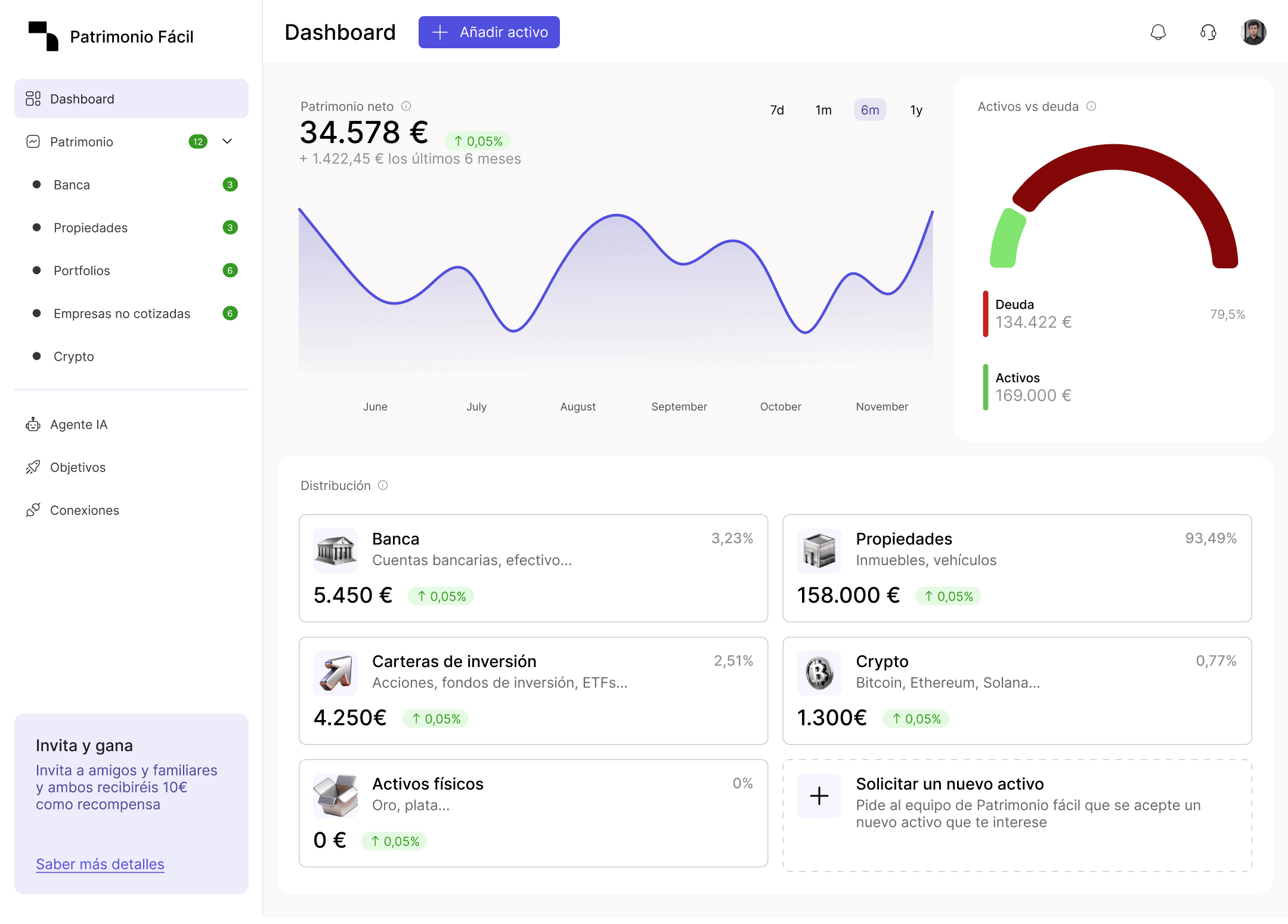Click the August label on the chart axis
The width and height of the screenshot is (1288, 924).
578,407
